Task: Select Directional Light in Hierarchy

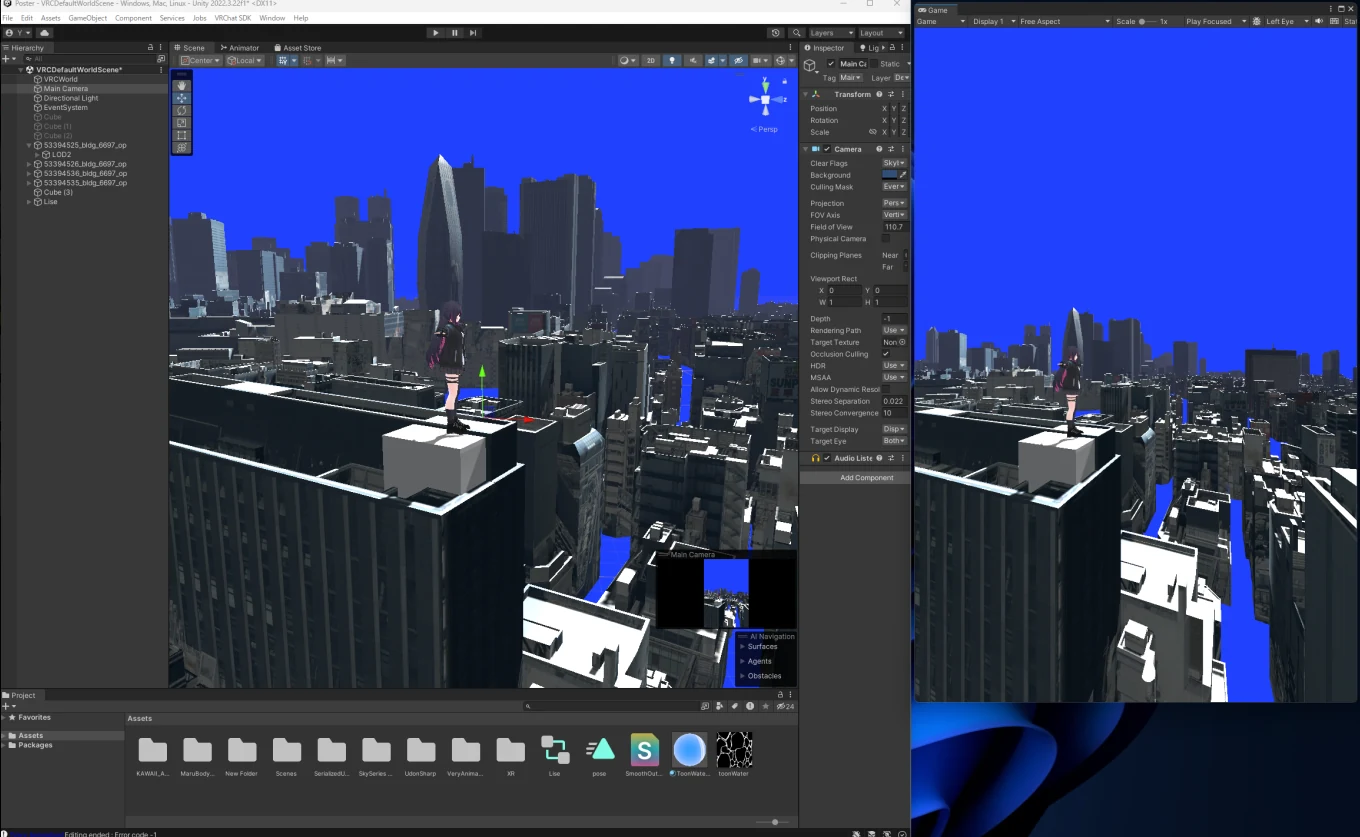Action: point(71,98)
